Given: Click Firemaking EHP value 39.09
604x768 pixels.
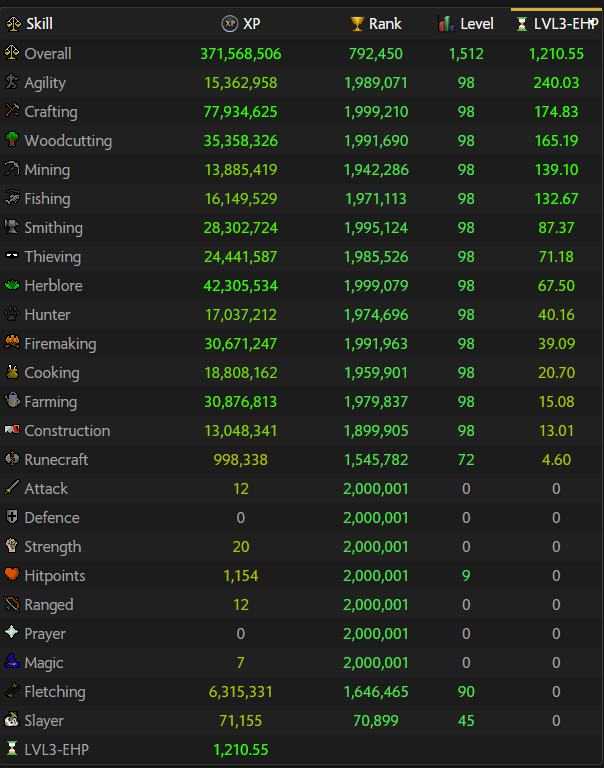Looking at the screenshot, I should (556, 343).
